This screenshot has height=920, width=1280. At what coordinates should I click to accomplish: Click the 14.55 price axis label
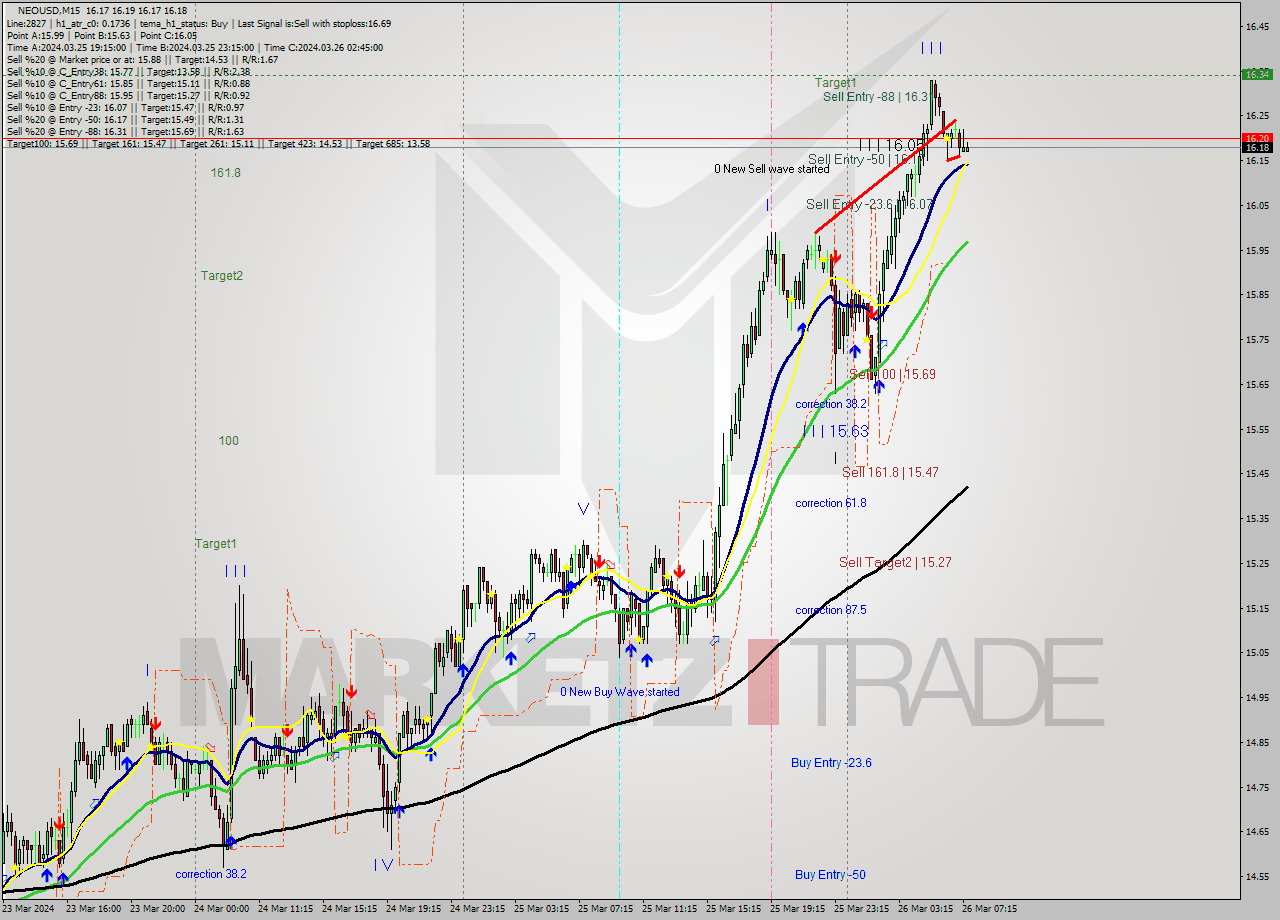point(1257,877)
